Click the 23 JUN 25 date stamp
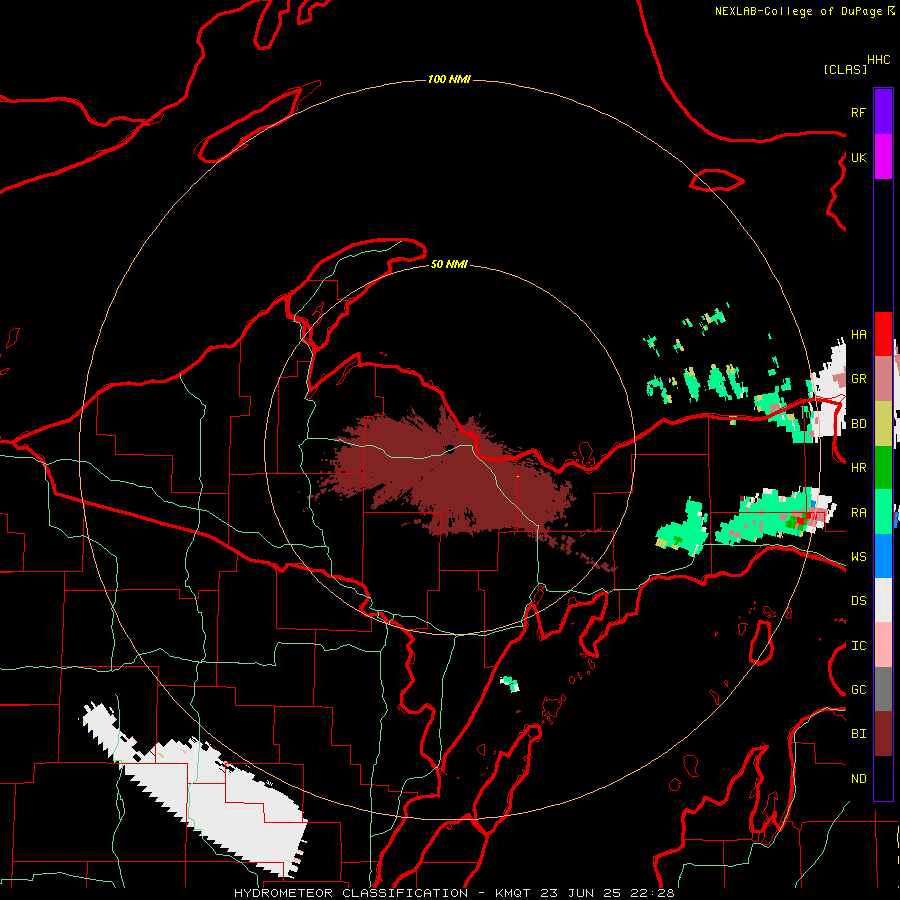The image size is (900, 900). click(x=581, y=893)
